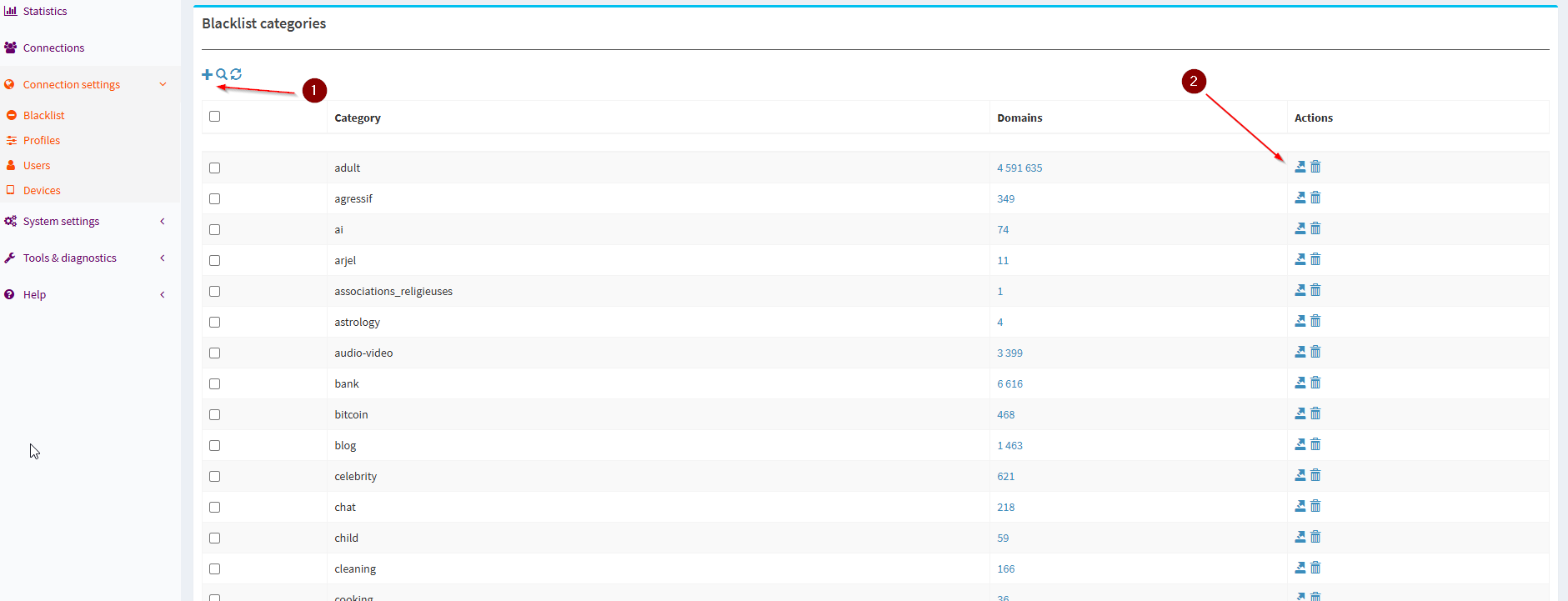Check the box for the agressif category
This screenshot has width=1568, height=601.
click(215, 198)
